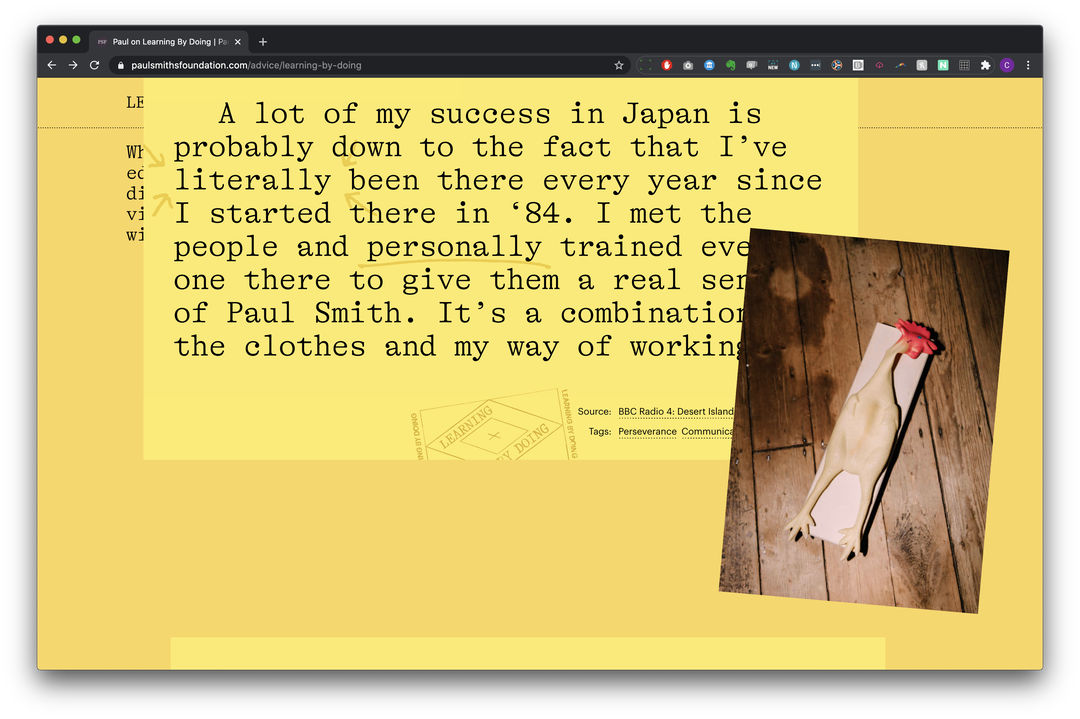This screenshot has height=719, width=1080.
Task: Open the BBC Radio 4: Desert Island source link
Action: click(x=676, y=411)
